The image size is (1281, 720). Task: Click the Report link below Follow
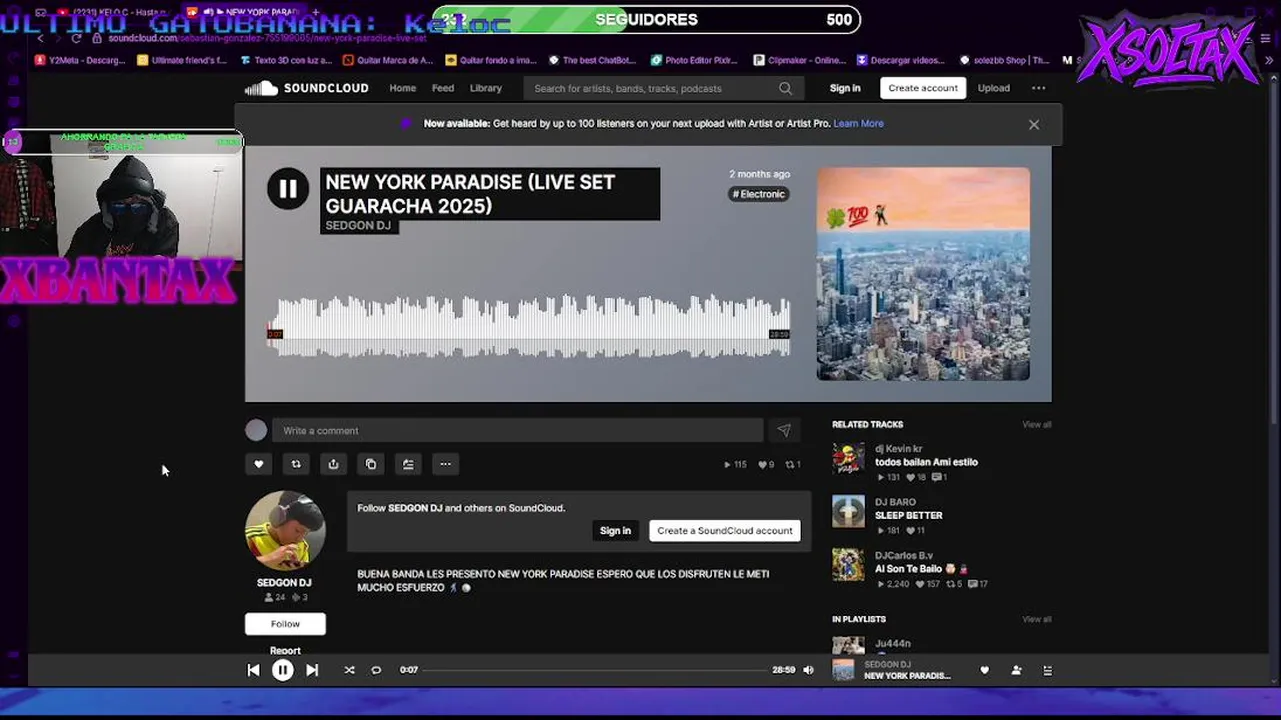285,650
